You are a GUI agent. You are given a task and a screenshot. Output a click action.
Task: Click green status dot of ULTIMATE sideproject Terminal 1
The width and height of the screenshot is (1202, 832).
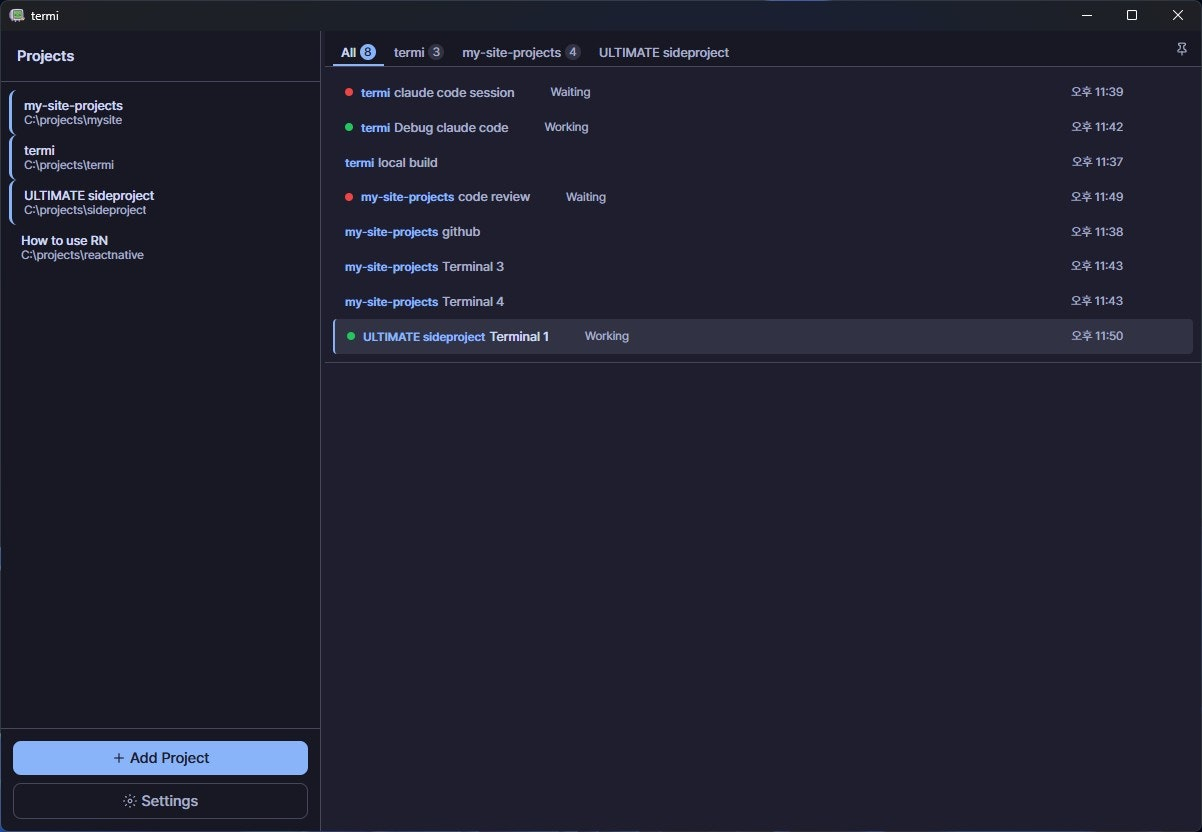pos(351,336)
